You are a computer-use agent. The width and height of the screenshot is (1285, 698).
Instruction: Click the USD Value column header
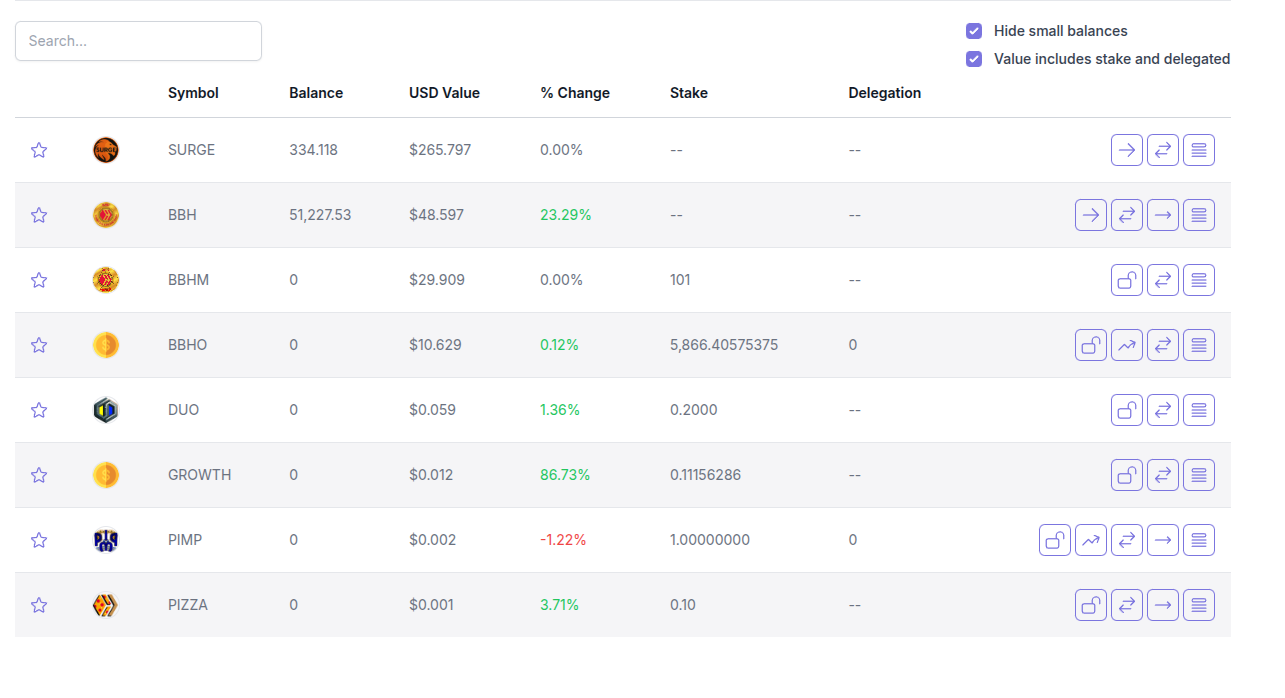[x=444, y=93]
